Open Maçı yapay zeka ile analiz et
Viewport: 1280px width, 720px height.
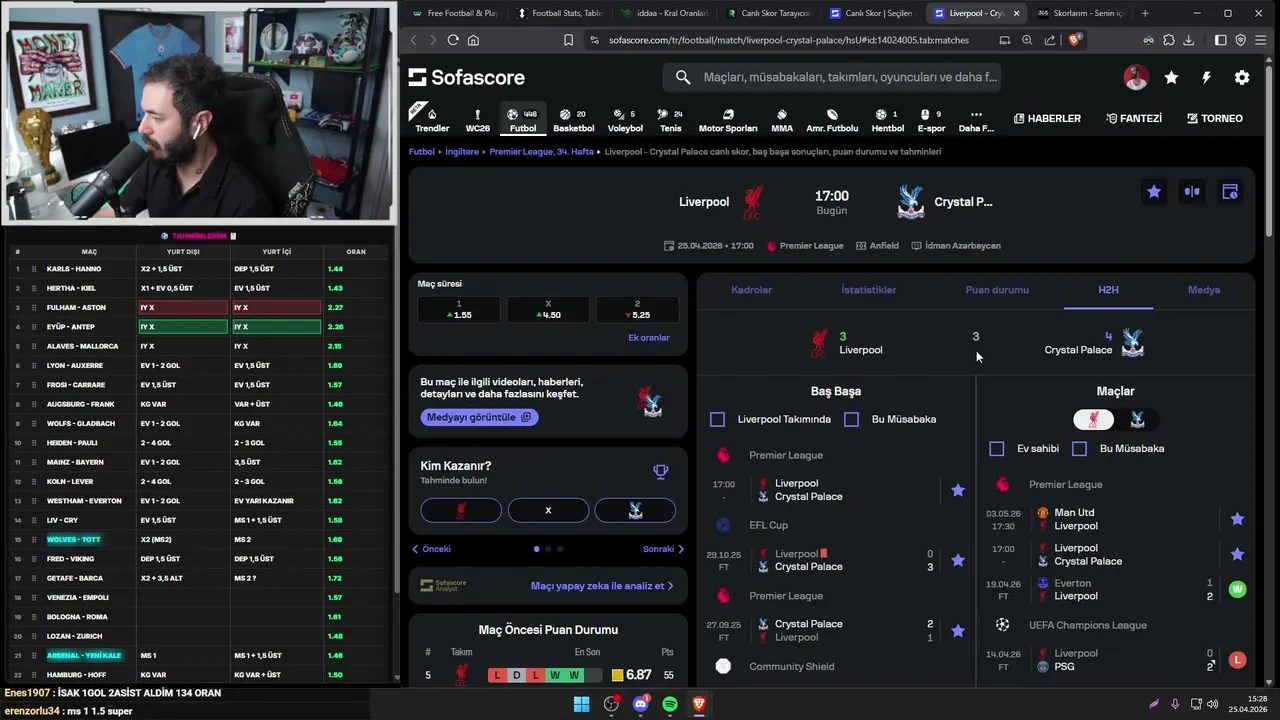[602, 586]
